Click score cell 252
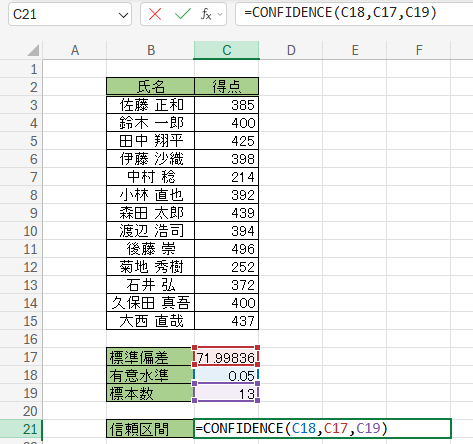Viewport: 473px width, 444px height. click(227, 267)
